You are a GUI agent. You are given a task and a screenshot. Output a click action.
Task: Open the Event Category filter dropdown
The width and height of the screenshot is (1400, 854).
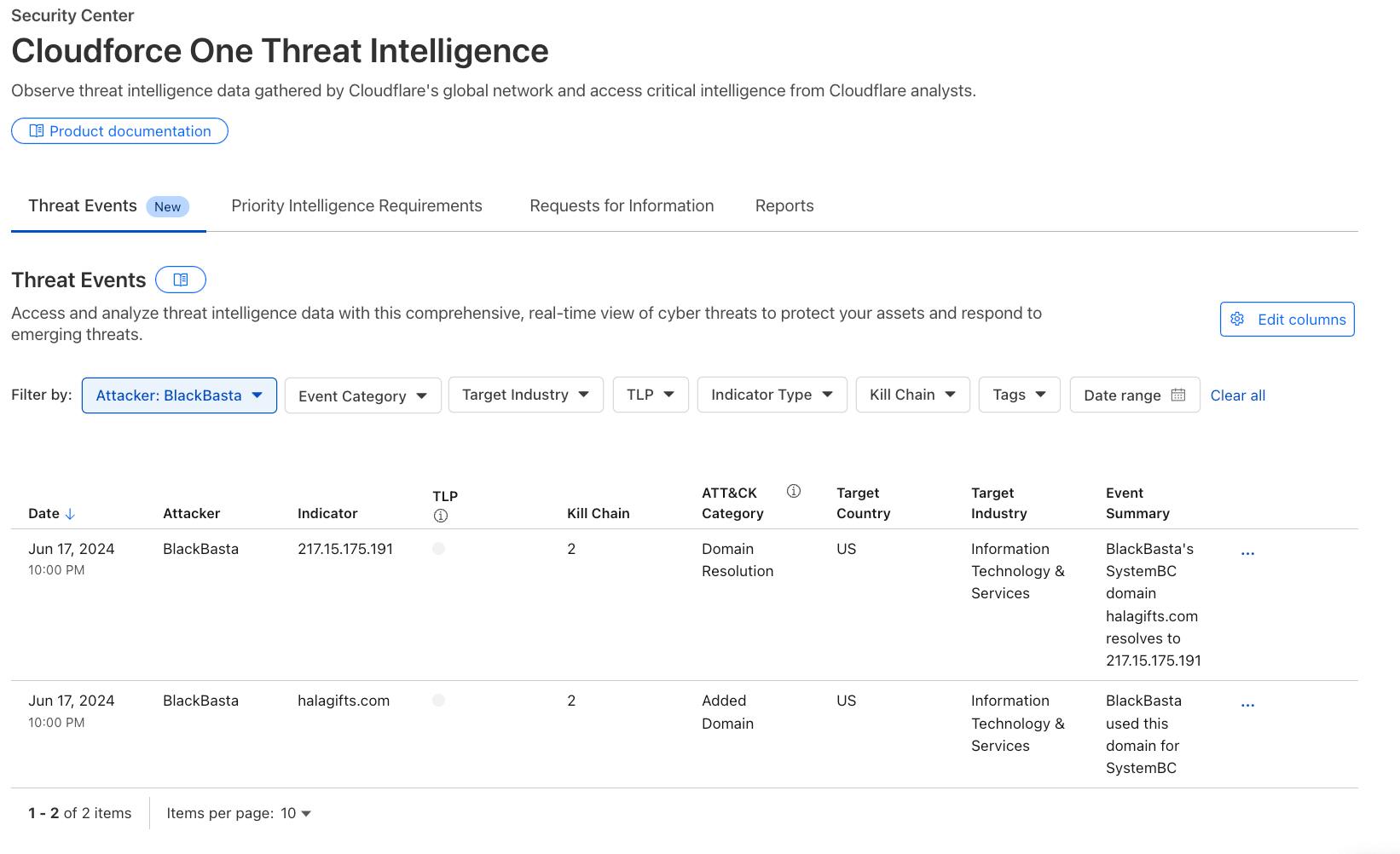362,395
